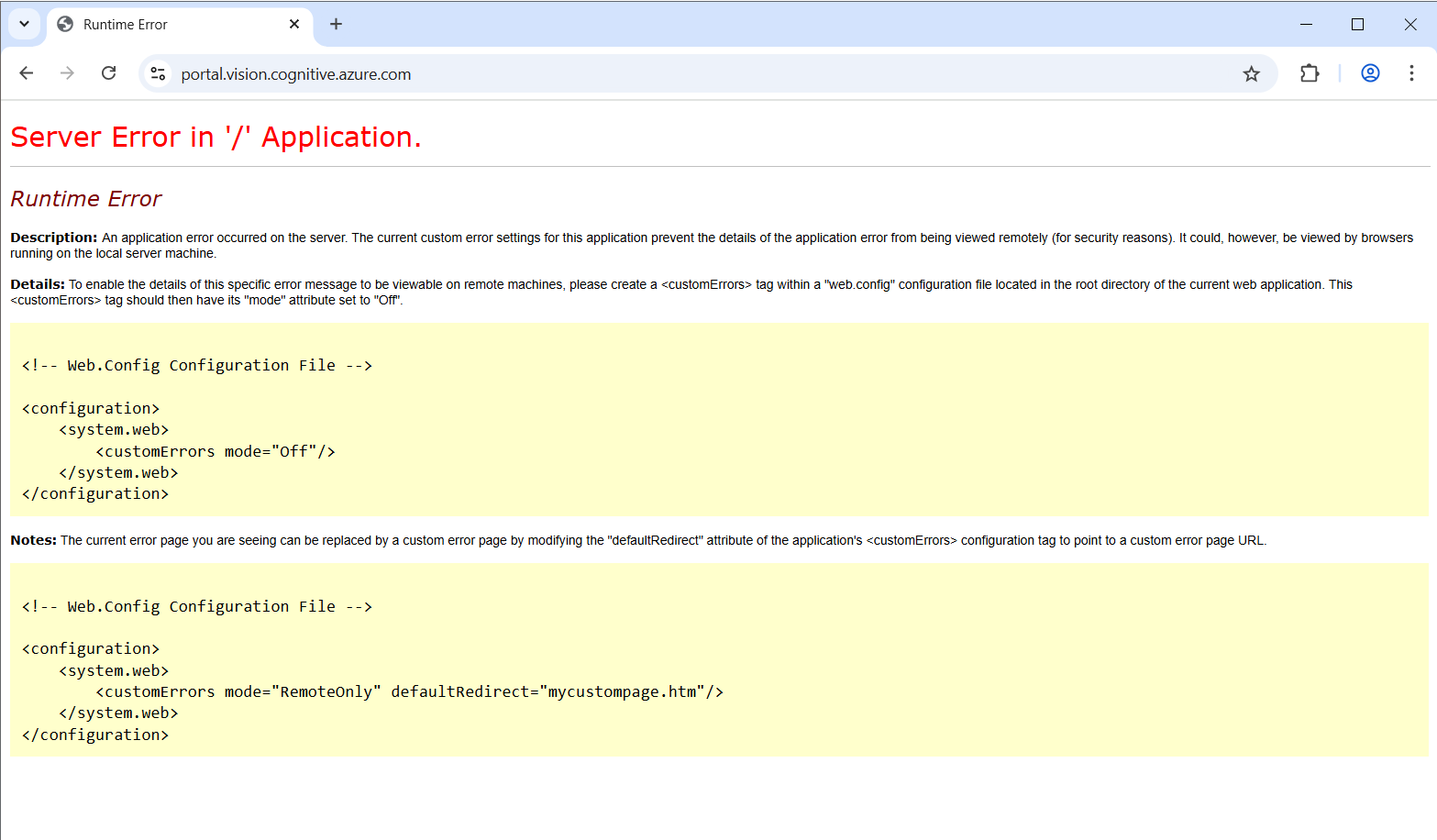Open site information settings icon in address bar
The height and width of the screenshot is (840, 1437).
coord(158,73)
